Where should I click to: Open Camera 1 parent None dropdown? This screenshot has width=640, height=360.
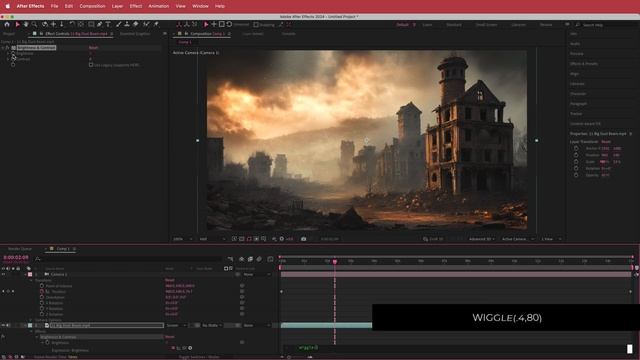(x=256, y=274)
